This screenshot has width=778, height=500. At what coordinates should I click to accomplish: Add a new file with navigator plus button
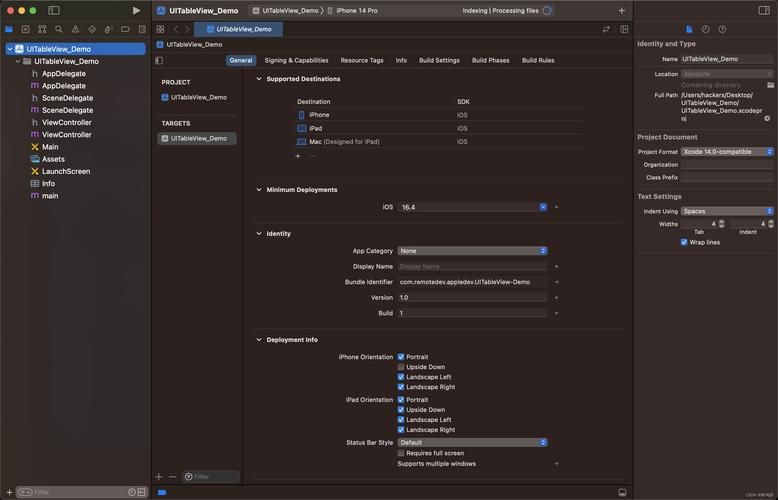[x=9, y=492]
